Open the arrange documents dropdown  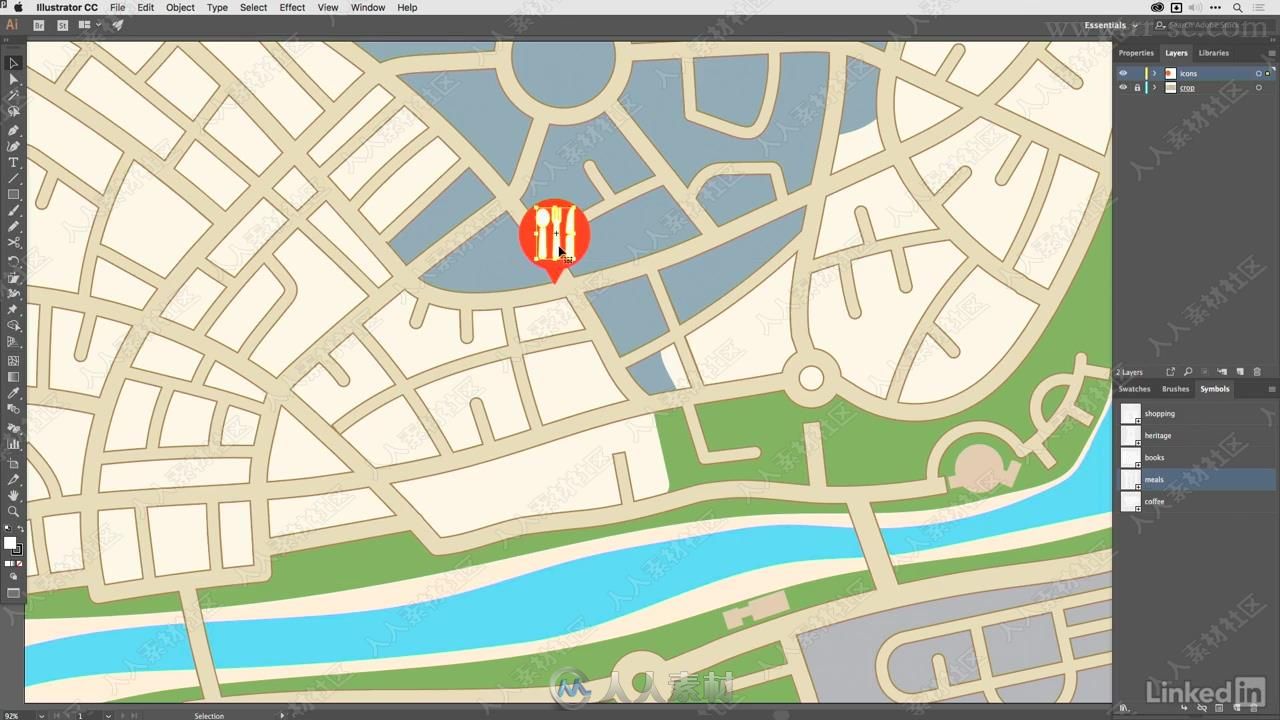pyautogui.click(x=89, y=25)
